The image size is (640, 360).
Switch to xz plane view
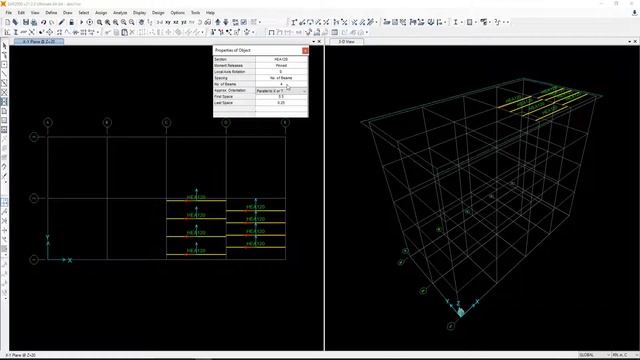pos(176,22)
